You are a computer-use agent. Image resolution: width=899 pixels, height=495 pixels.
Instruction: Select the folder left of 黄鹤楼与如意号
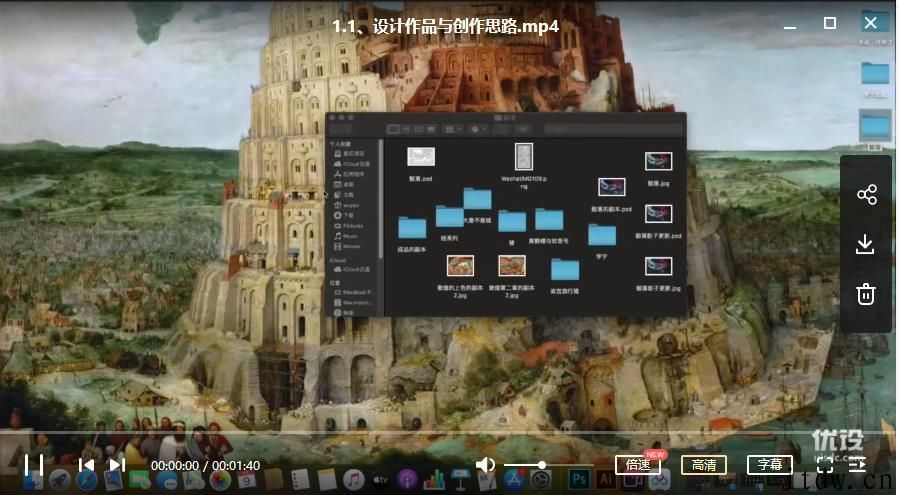(x=512, y=221)
